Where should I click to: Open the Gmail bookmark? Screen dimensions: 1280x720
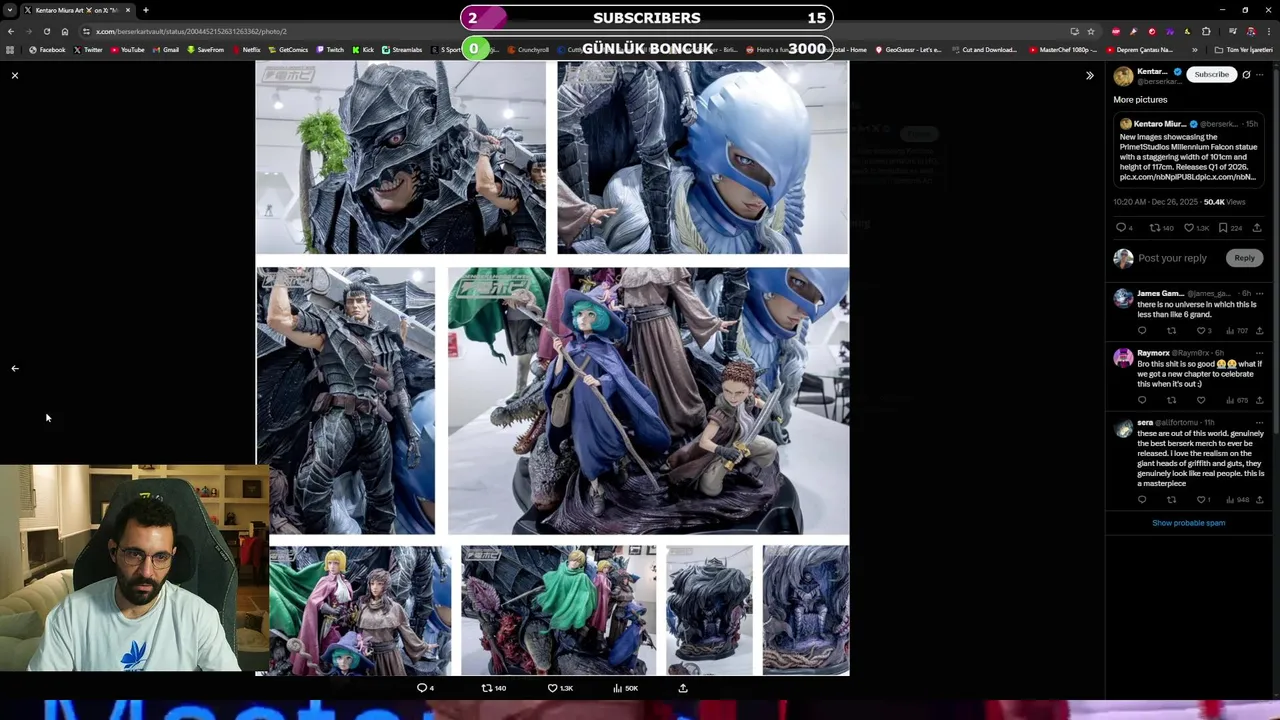click(x=166, y=50)
